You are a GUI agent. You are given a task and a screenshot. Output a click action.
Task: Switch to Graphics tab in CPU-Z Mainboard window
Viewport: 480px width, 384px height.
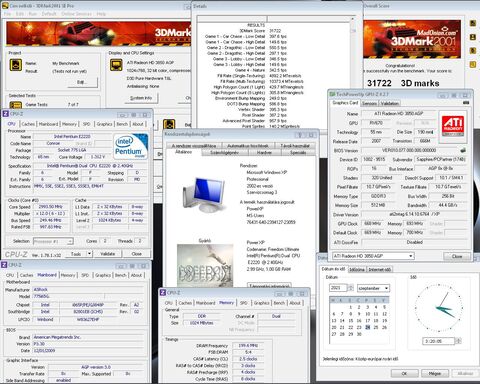103,275
